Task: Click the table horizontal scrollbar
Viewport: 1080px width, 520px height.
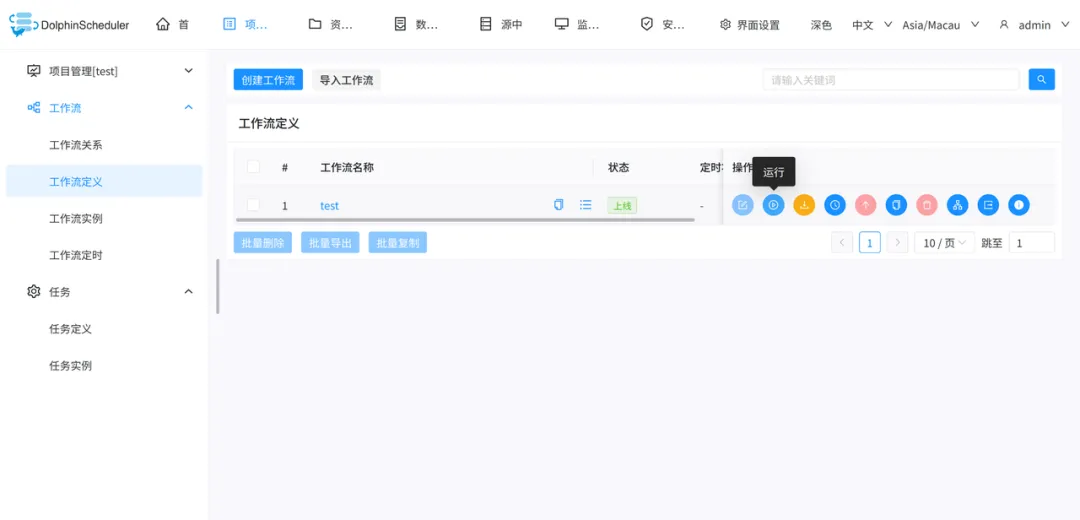Action: coord(465,220)
